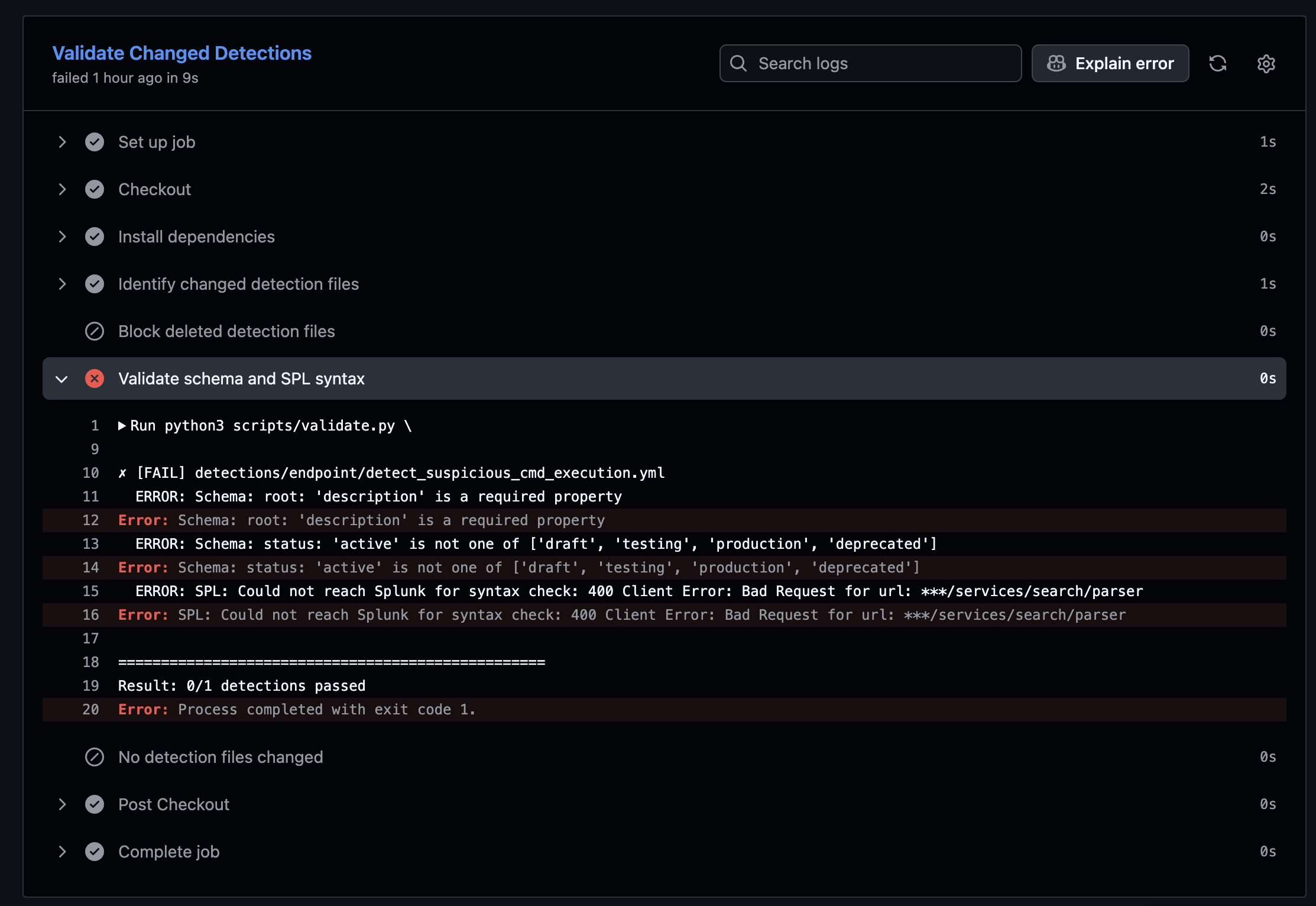Click skipped icon for Block deleted detection files
This screenshot has width=1316, height=906.
click(x=95, y=331)
